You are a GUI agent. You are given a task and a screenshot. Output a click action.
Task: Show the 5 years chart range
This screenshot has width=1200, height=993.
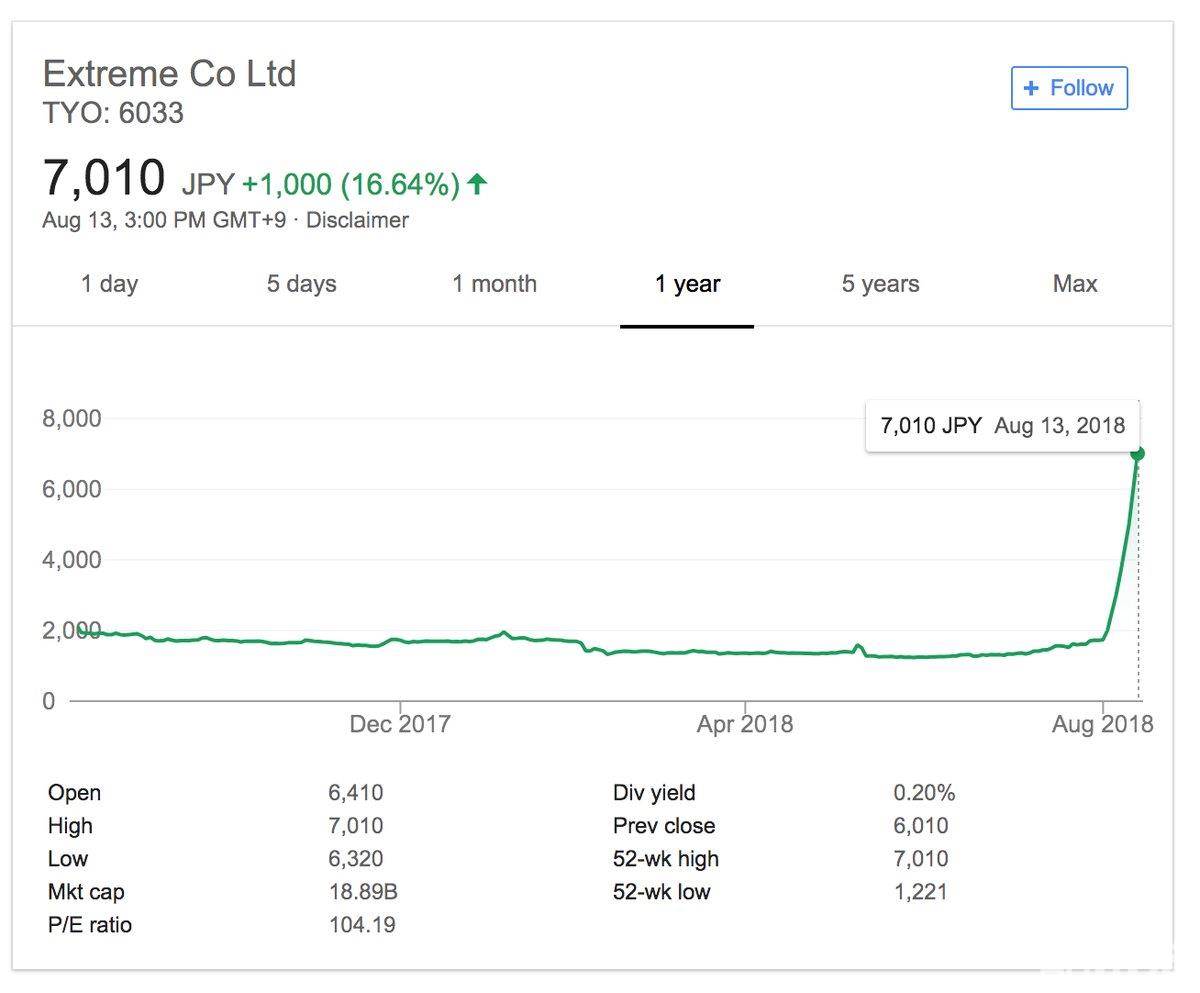coord(880,284)
